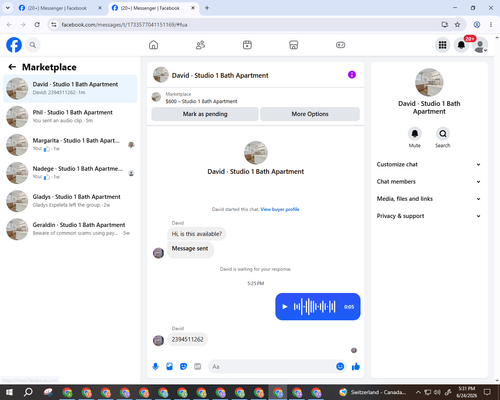This screenshot has width=500, height=400.
Task: Send a thumbs-up like
Action: tap(356, 367)
